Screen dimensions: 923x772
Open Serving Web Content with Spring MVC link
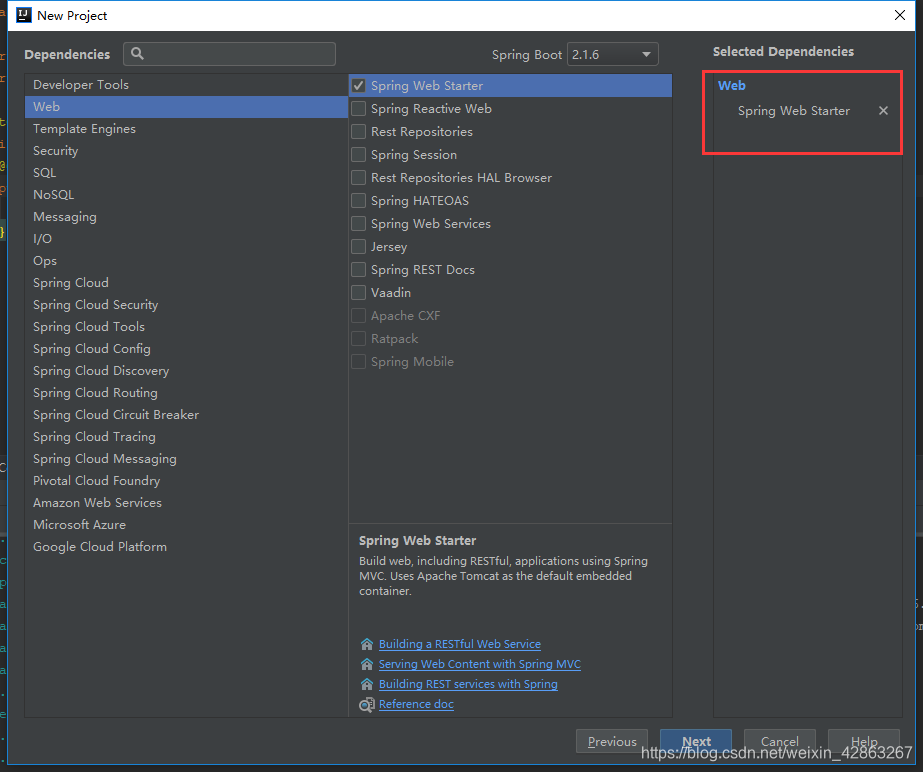tap(480, 664)
